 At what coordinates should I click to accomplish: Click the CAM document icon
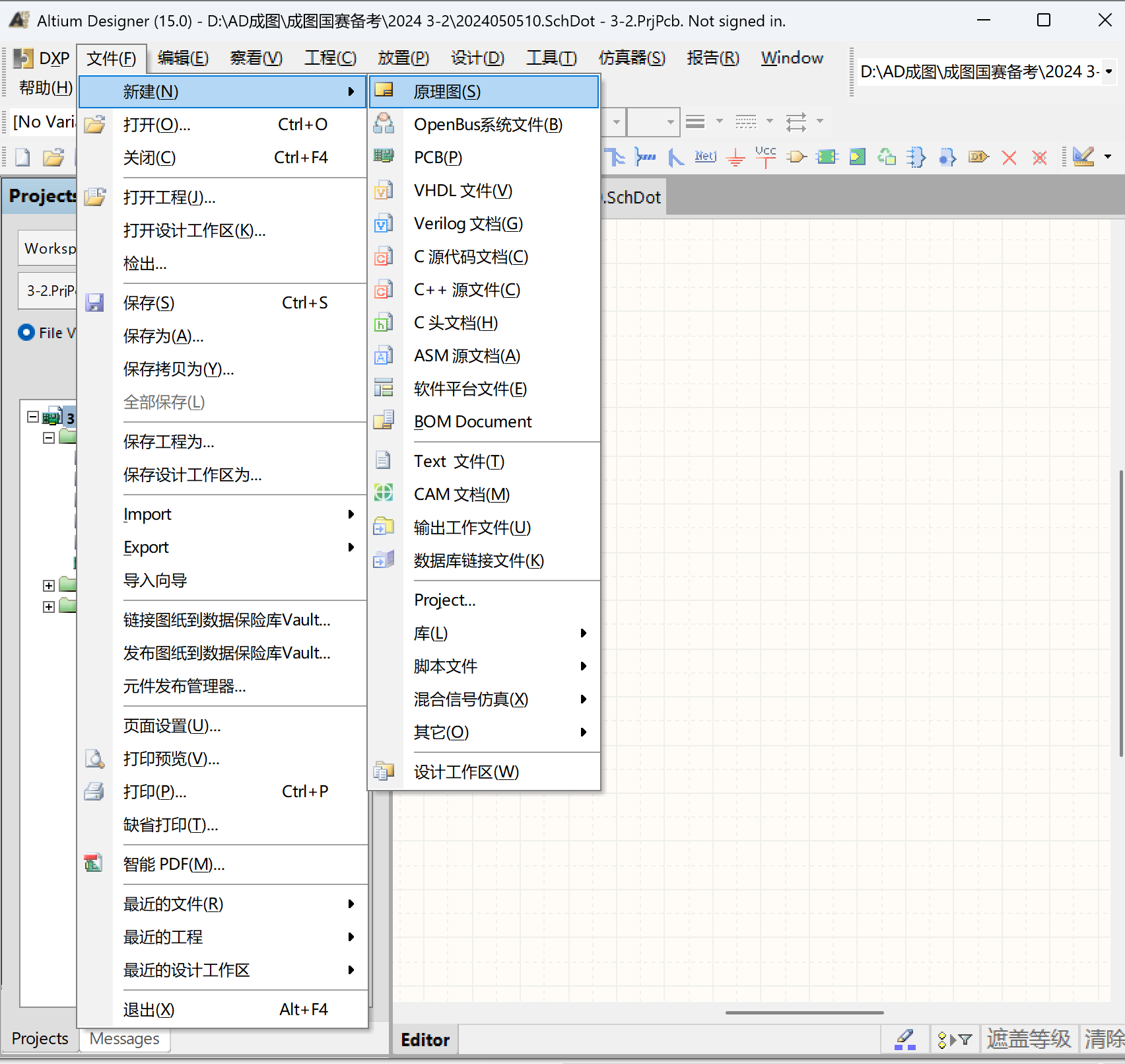(384, 493)
